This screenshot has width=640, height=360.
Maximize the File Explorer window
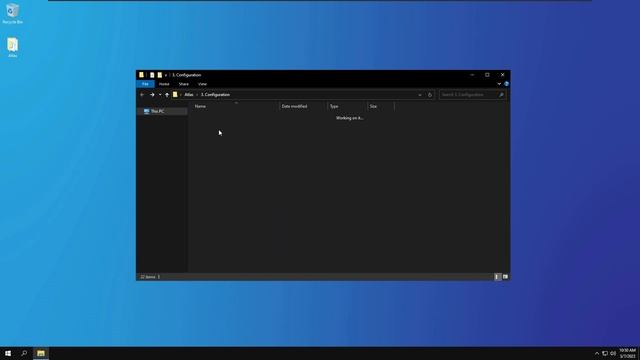coord(487,75)
